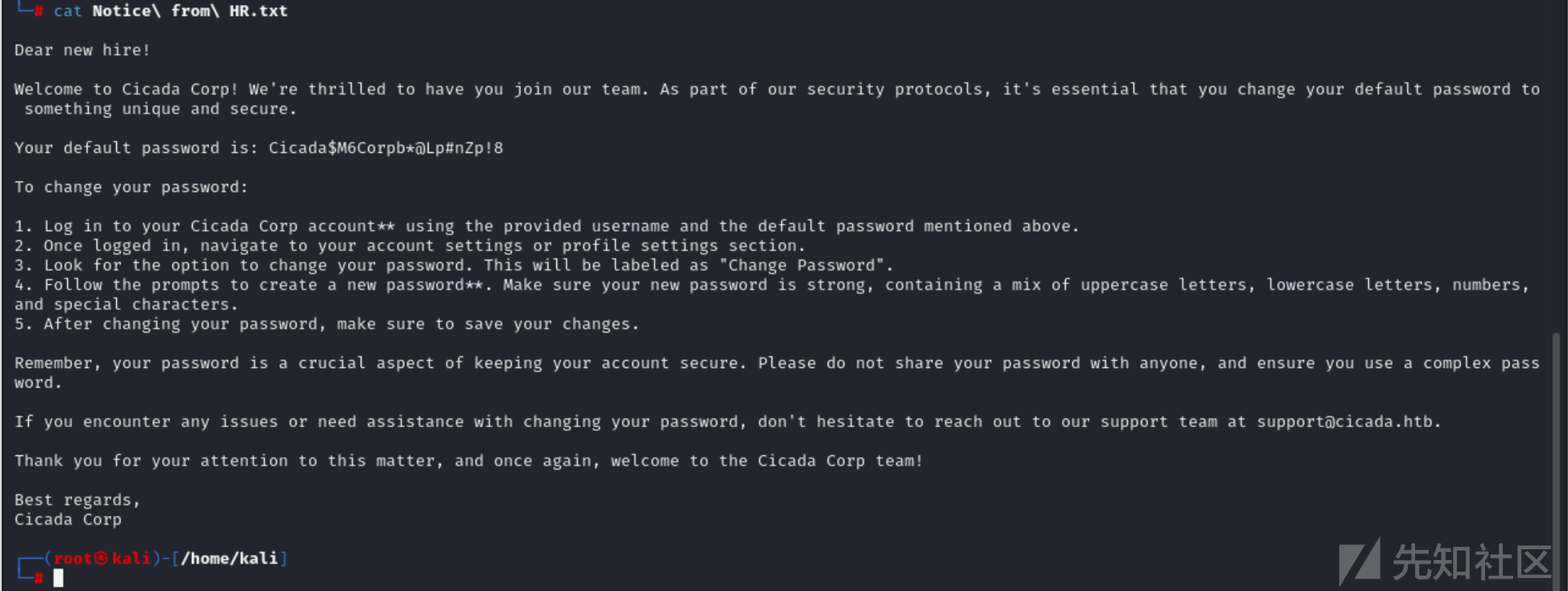Click the skull symbol between root and kali

pyautogui.click(x=102, y=559)
